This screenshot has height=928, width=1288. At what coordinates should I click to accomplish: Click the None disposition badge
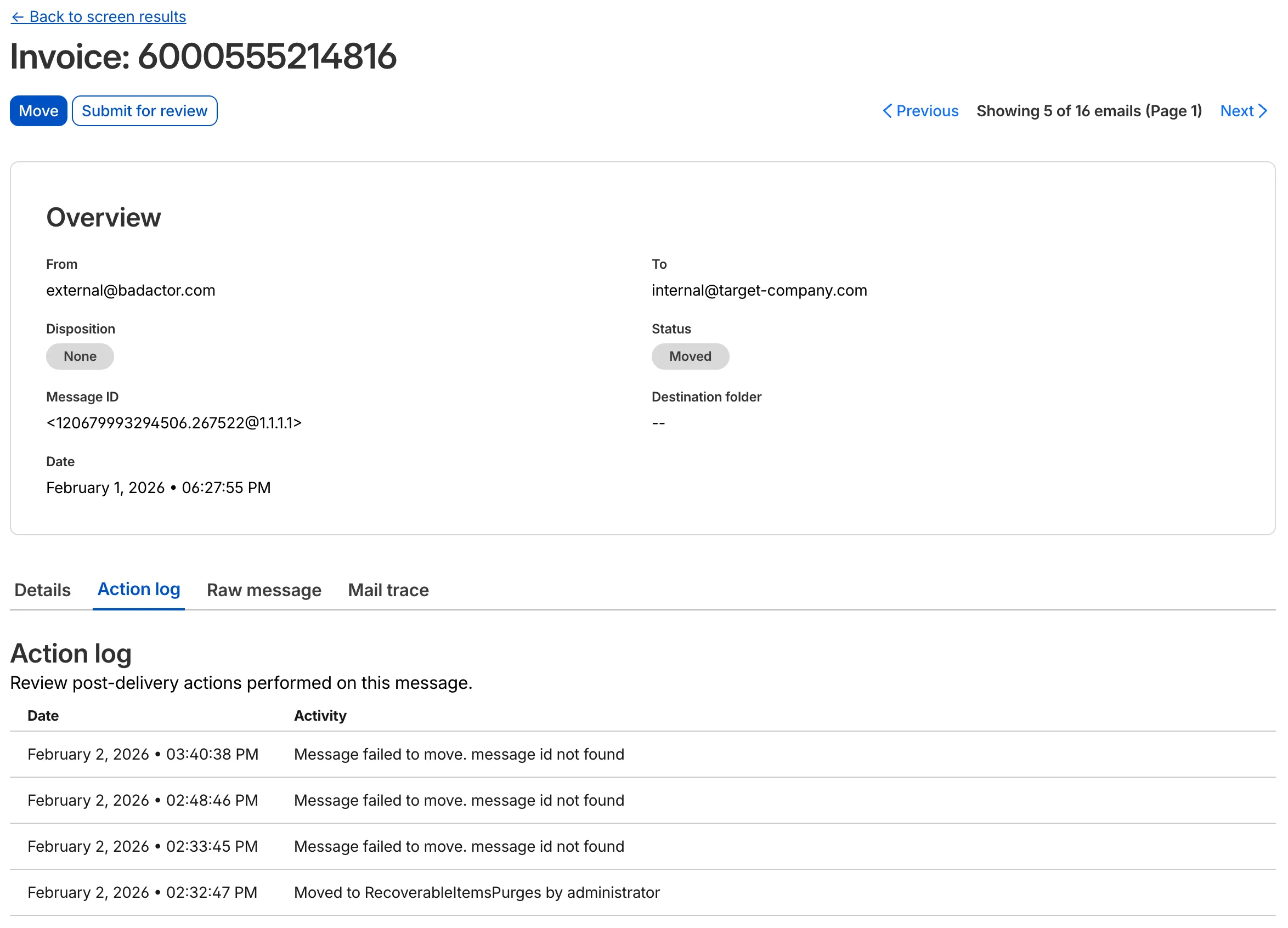point(80,356)
